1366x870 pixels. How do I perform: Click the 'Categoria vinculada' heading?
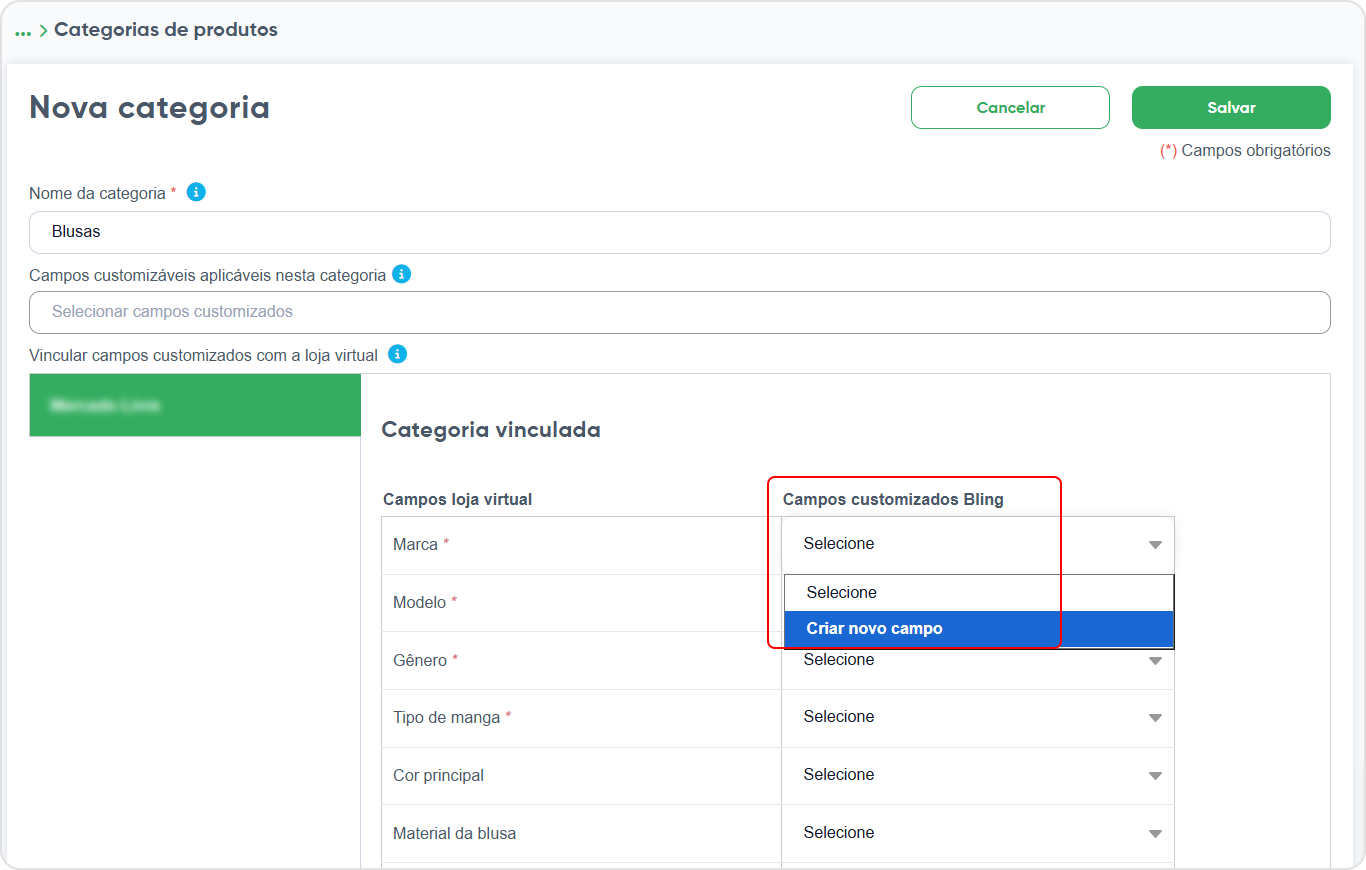click(x=491, y=430)
